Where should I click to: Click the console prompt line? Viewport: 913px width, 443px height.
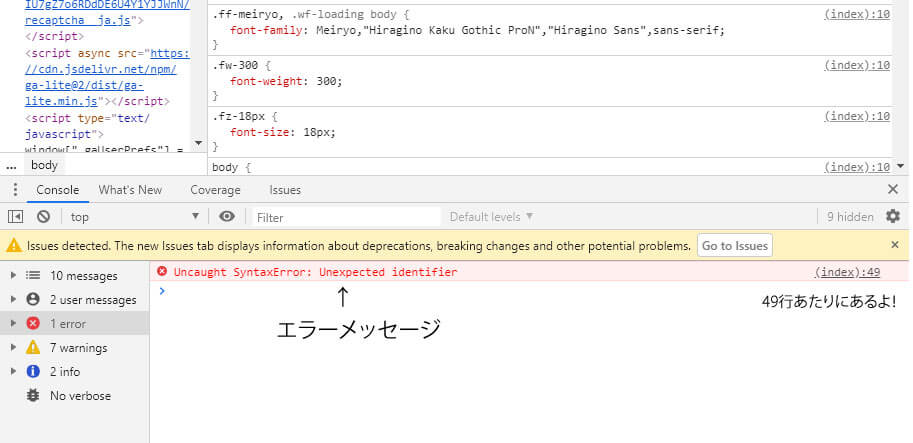click(x=530, y=290)
